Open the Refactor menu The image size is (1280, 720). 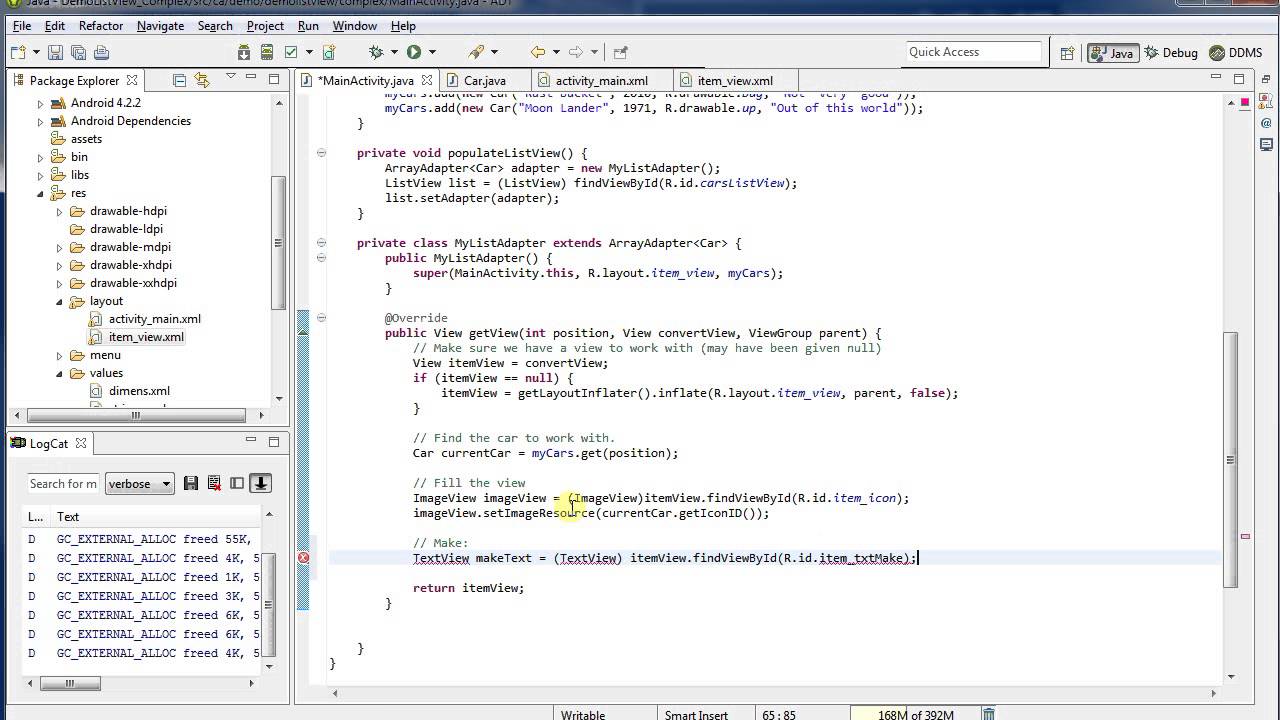[101, 25]
